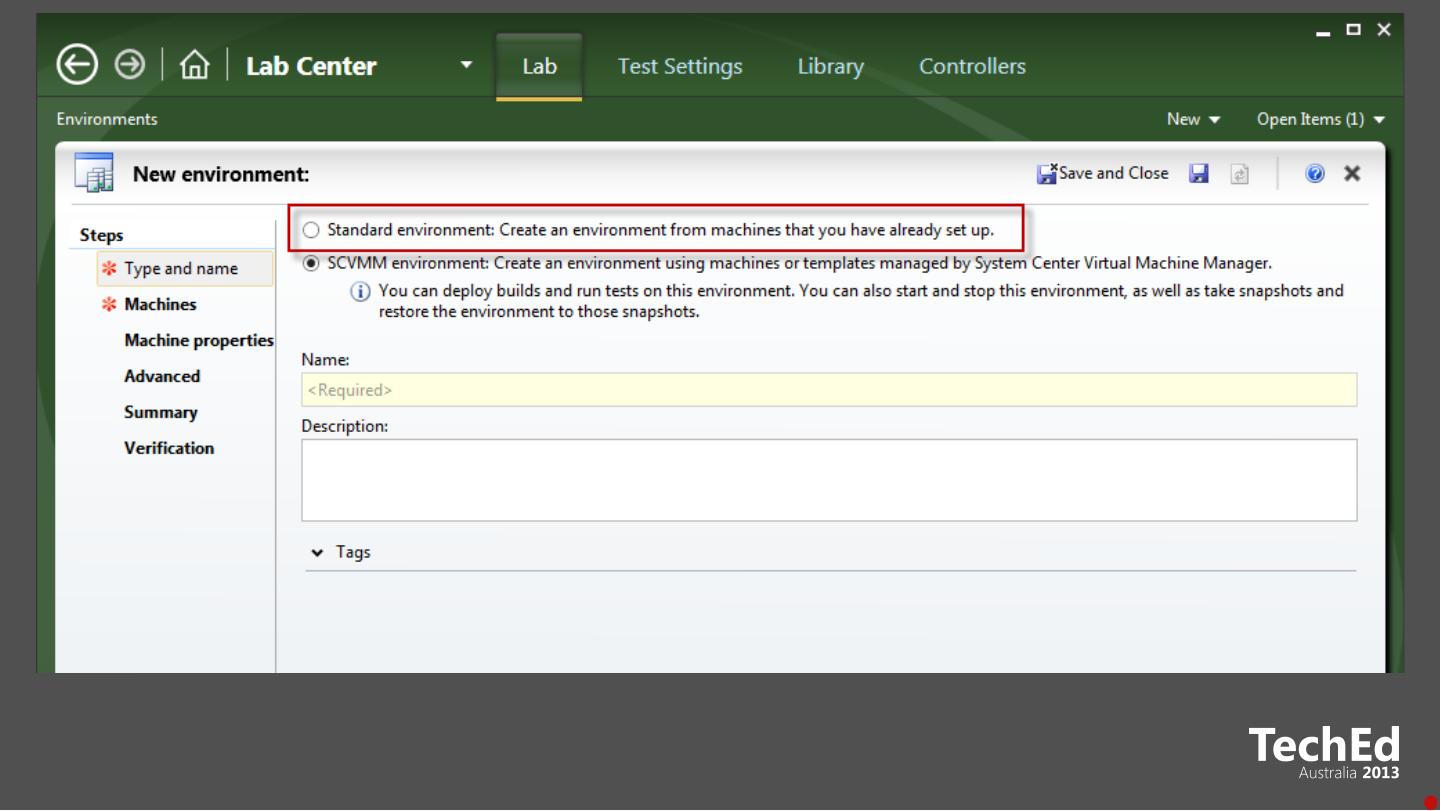This screenshot has width=1441, height=811.
Task: Open the Controllers tab
Action: 972,66
